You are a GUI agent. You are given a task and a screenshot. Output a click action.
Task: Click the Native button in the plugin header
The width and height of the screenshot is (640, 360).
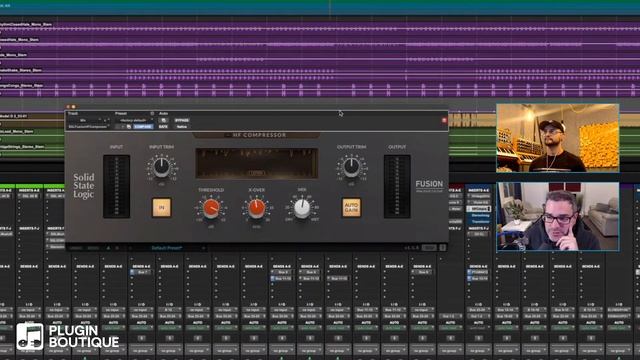pos(182,127)
